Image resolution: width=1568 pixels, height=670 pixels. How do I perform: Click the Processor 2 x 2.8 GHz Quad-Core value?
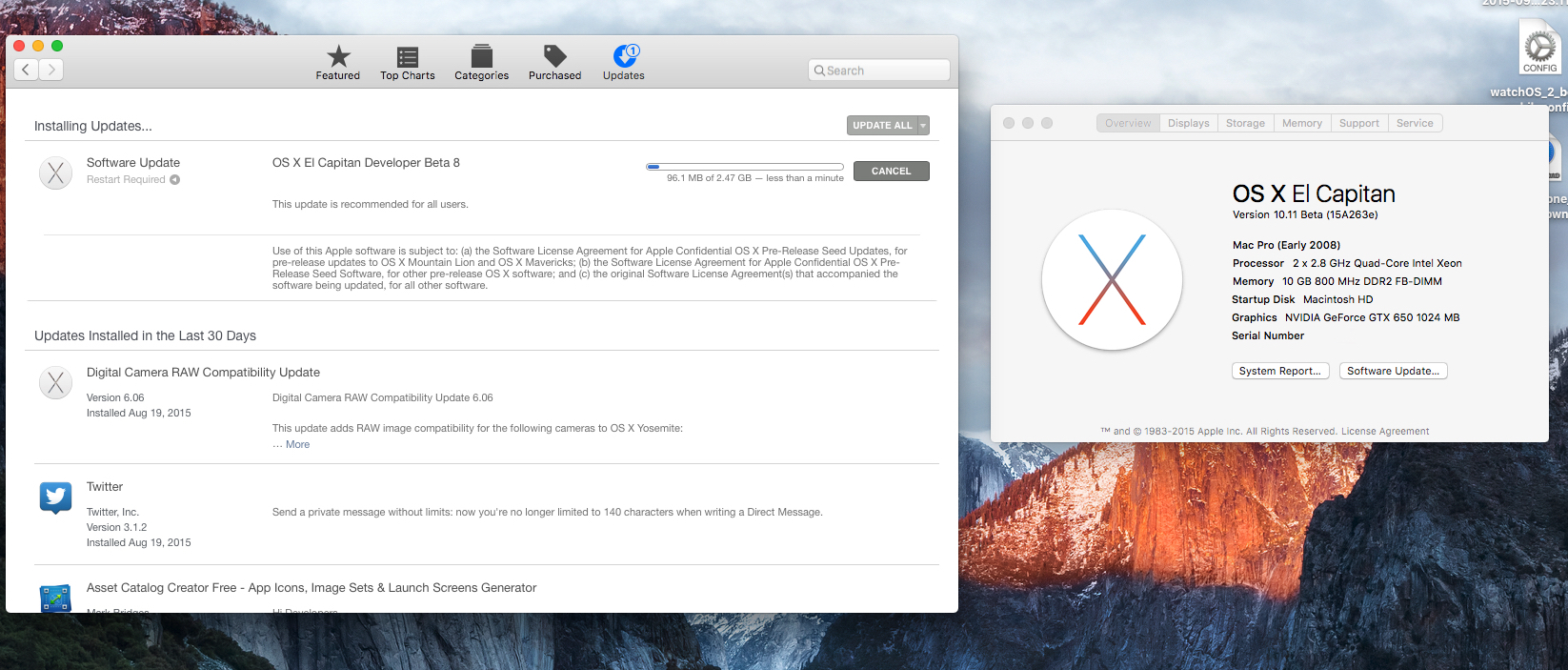pyautogui.click(x=1377, y=263)
